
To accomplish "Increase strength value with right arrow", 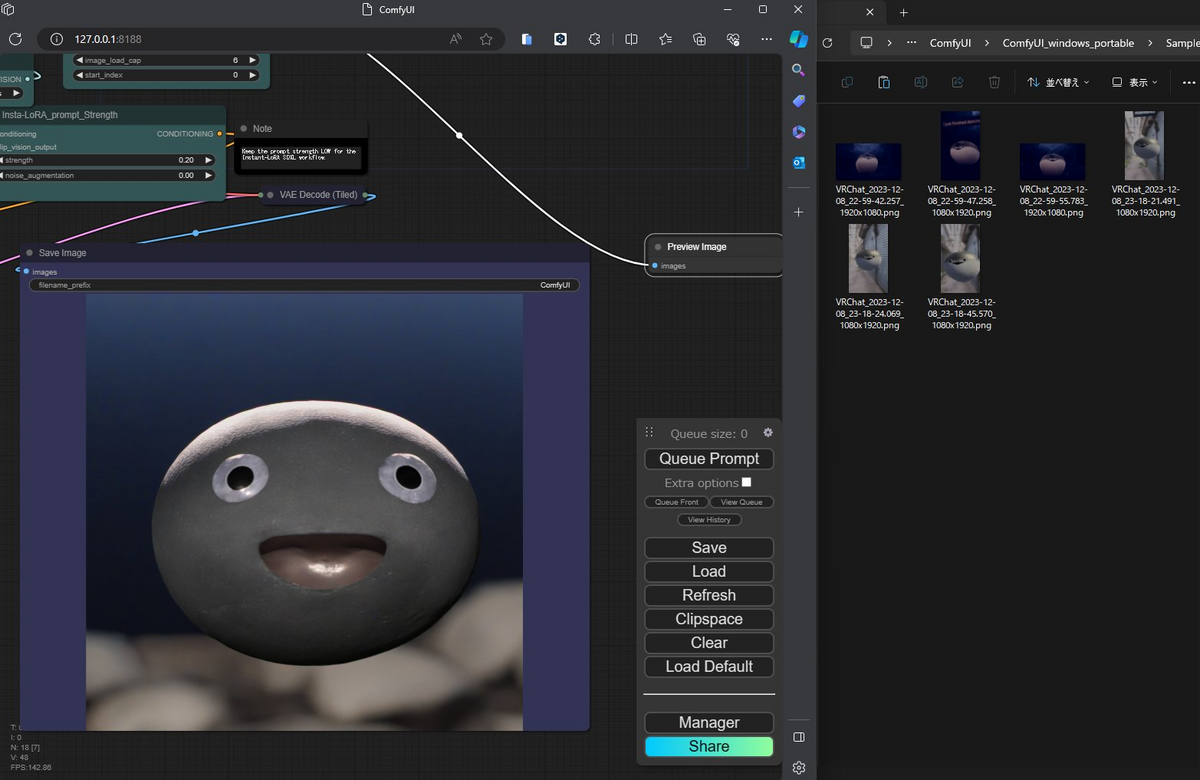I will pos(209,160).
